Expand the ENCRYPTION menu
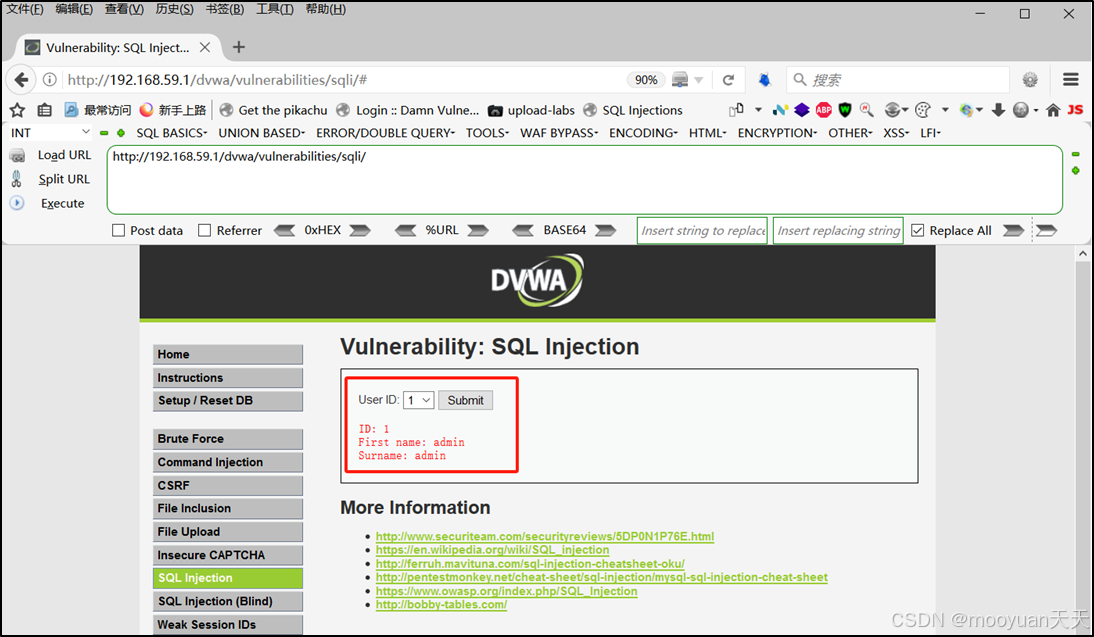The width and height of the screenshot is (1094, 637). click(777, 133)
